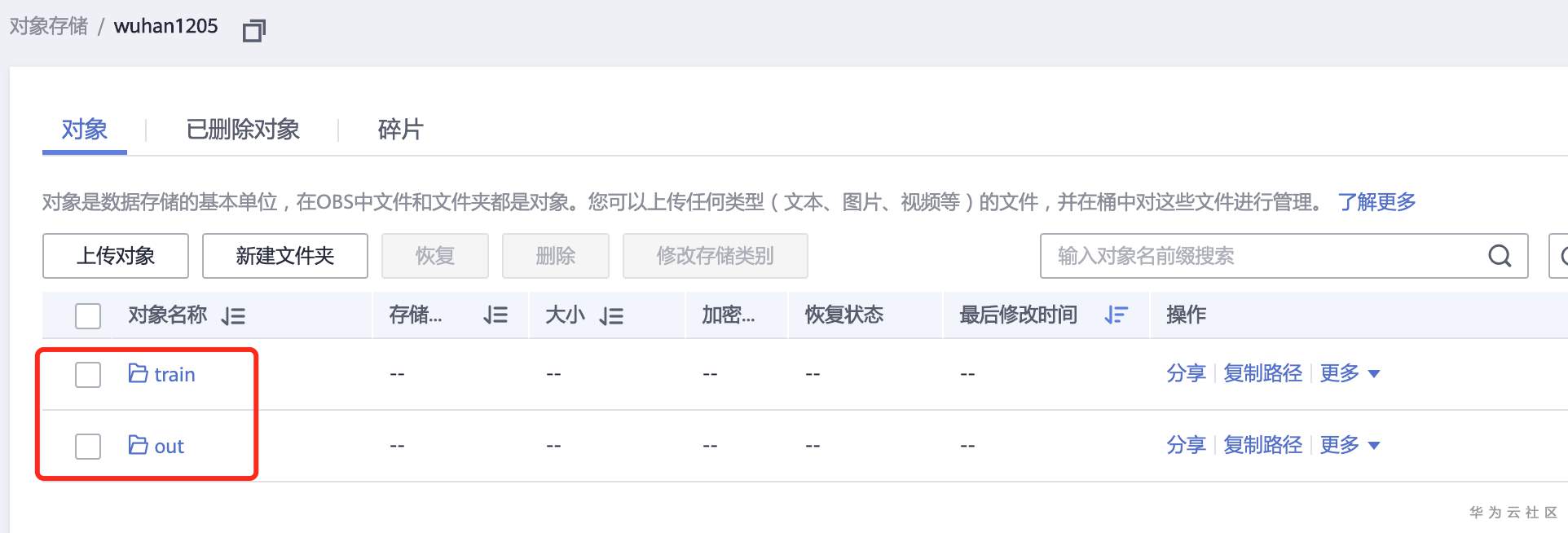Viewport: 1568px width, 533px height.
Task: Click the 新建文件夹 button
Action: pyautogui.click(x=285, y=256)
